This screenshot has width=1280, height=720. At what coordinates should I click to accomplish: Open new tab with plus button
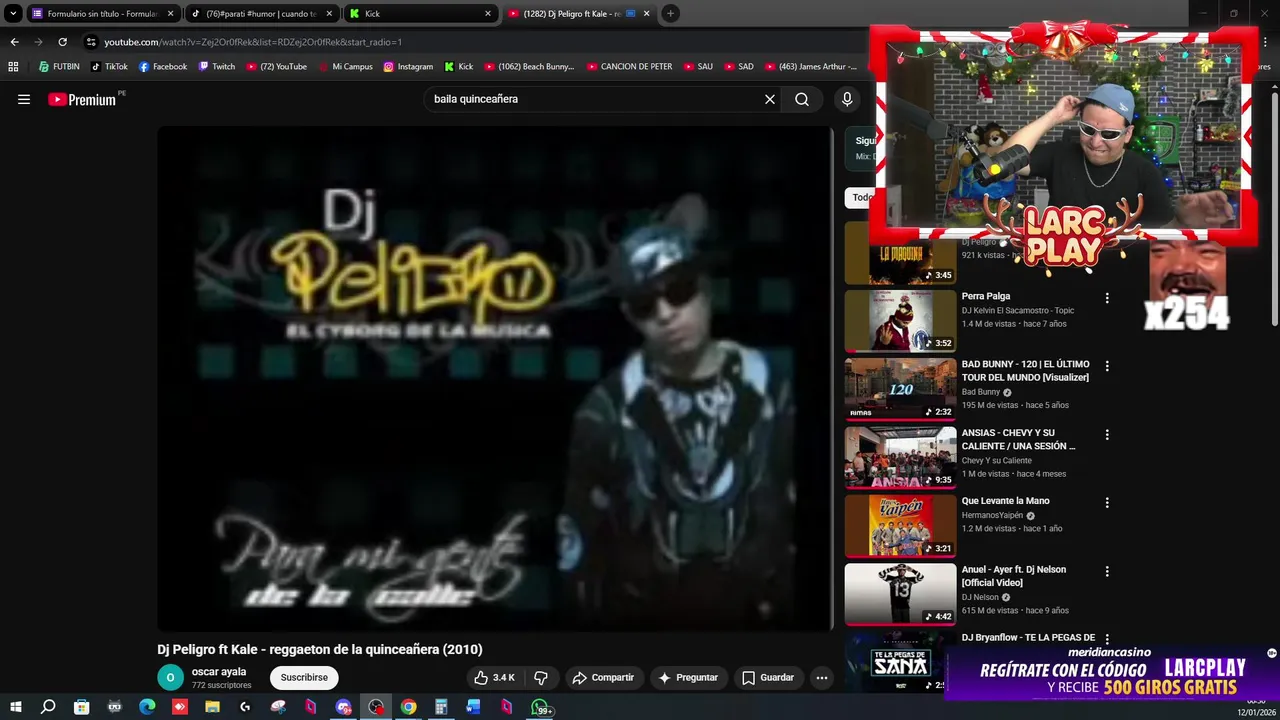point(670,13)
